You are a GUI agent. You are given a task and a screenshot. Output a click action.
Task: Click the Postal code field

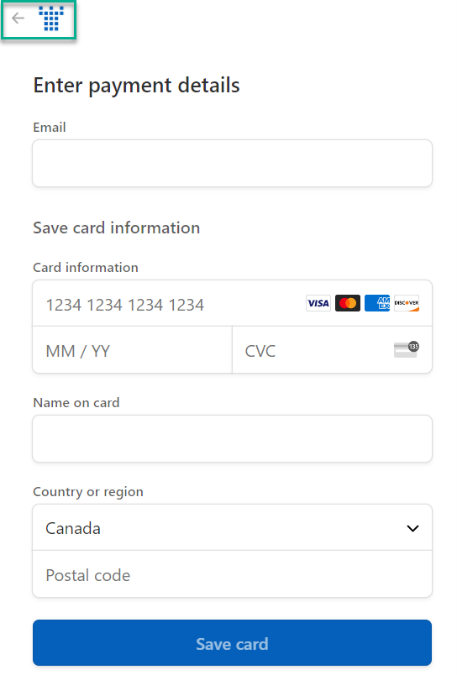click(x=232, y=574)
